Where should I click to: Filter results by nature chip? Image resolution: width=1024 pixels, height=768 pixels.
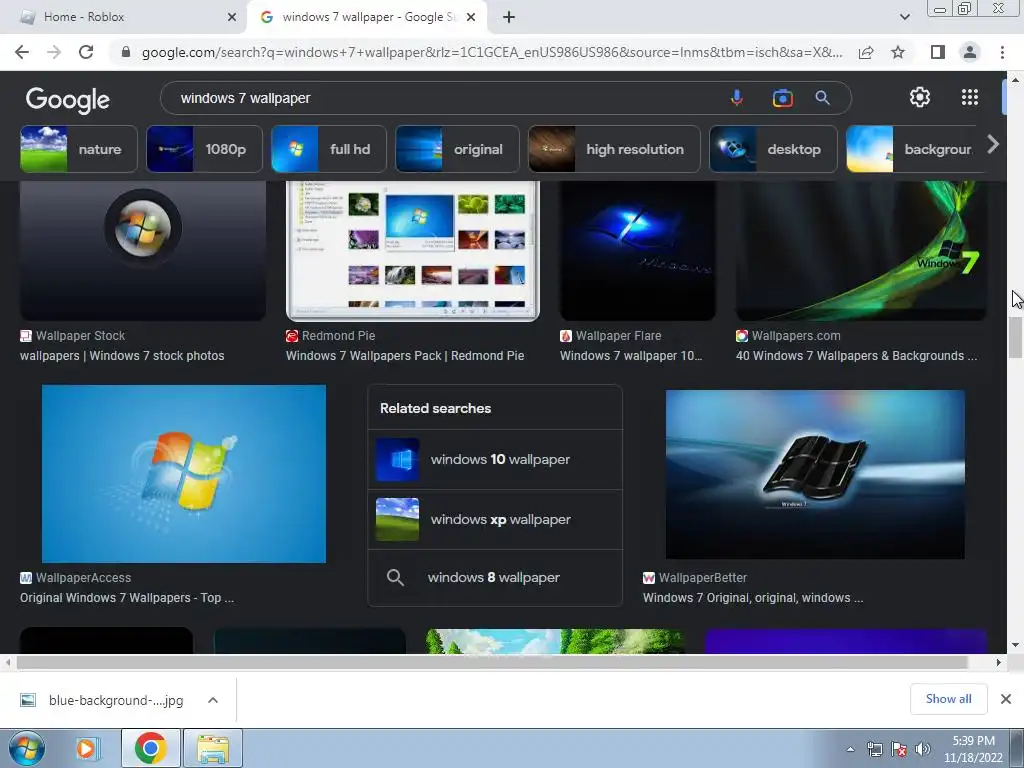point(79,149)
